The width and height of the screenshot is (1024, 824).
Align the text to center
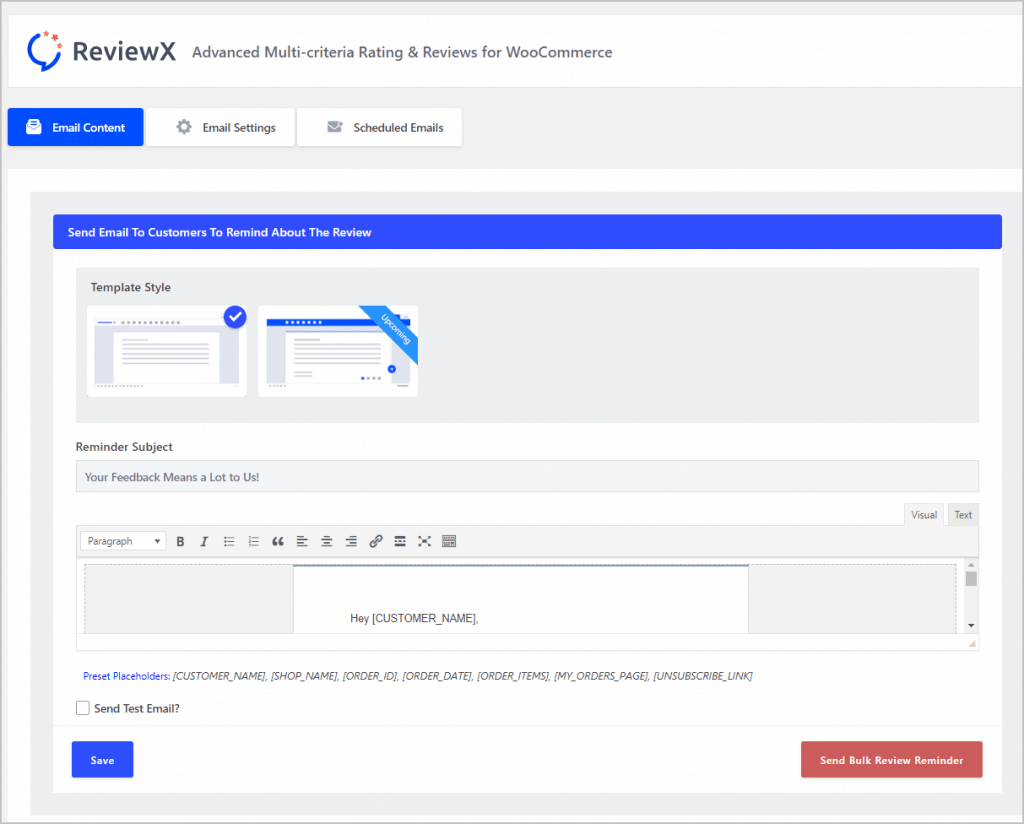(x=326, y=541)
